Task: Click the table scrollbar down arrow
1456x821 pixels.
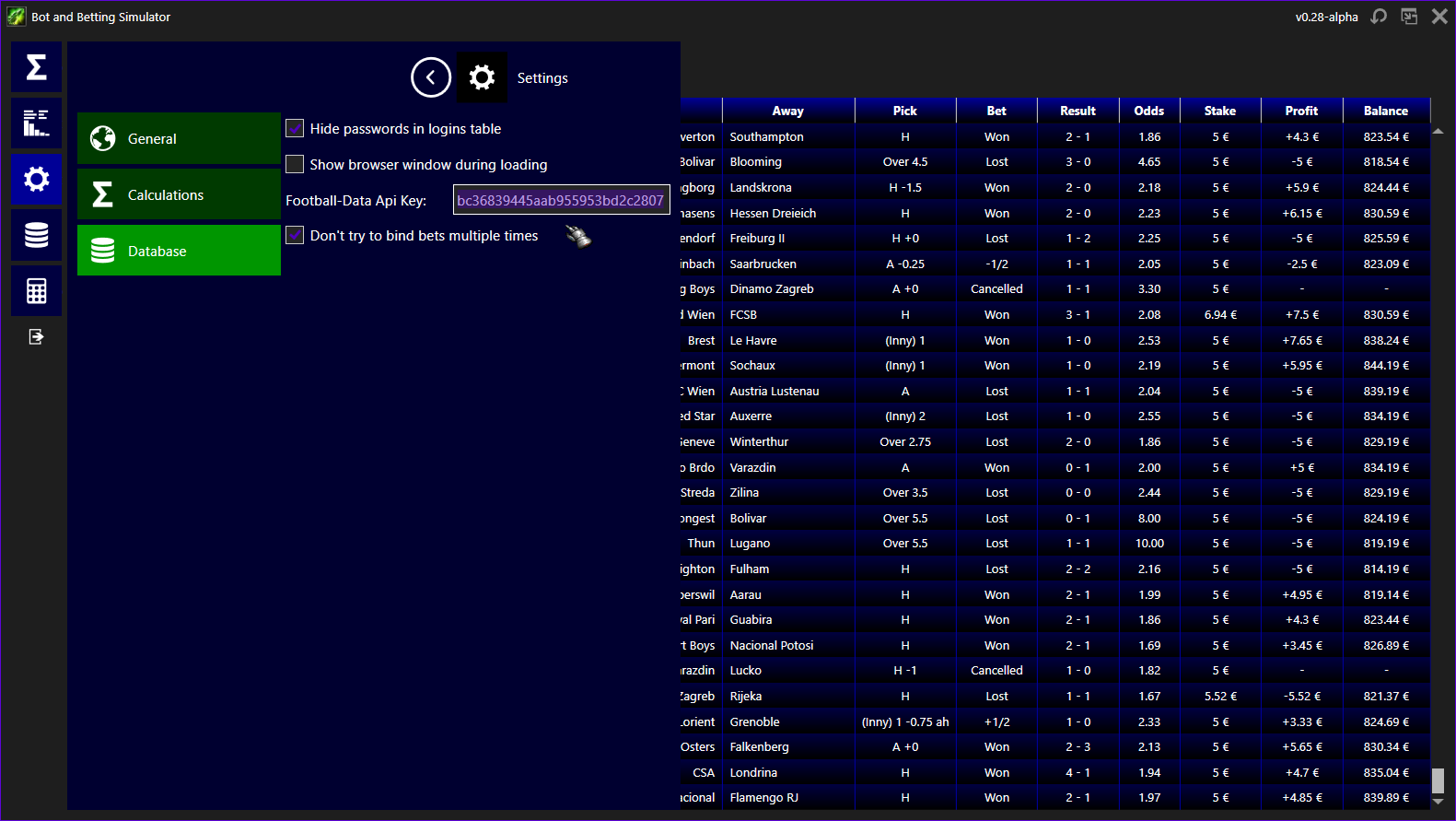Action: click(x=1438, y=802)
